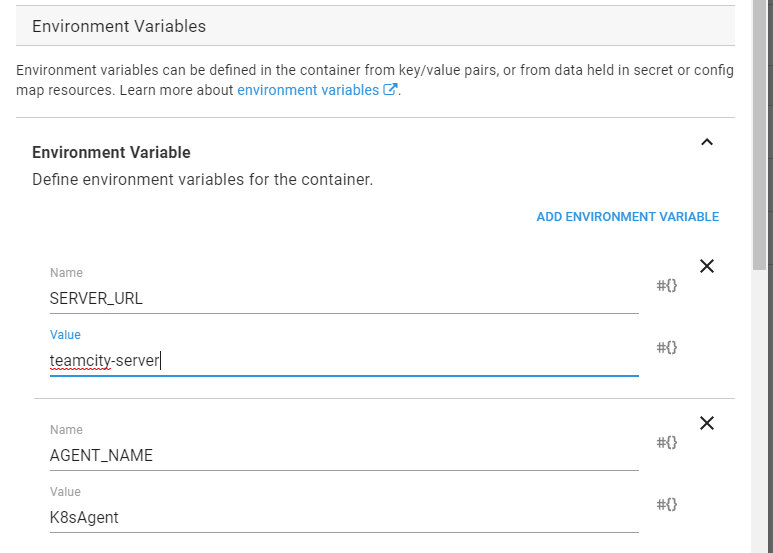Toggle the Environment Variables section header
773x553 pixels.
tap(375, 27)
